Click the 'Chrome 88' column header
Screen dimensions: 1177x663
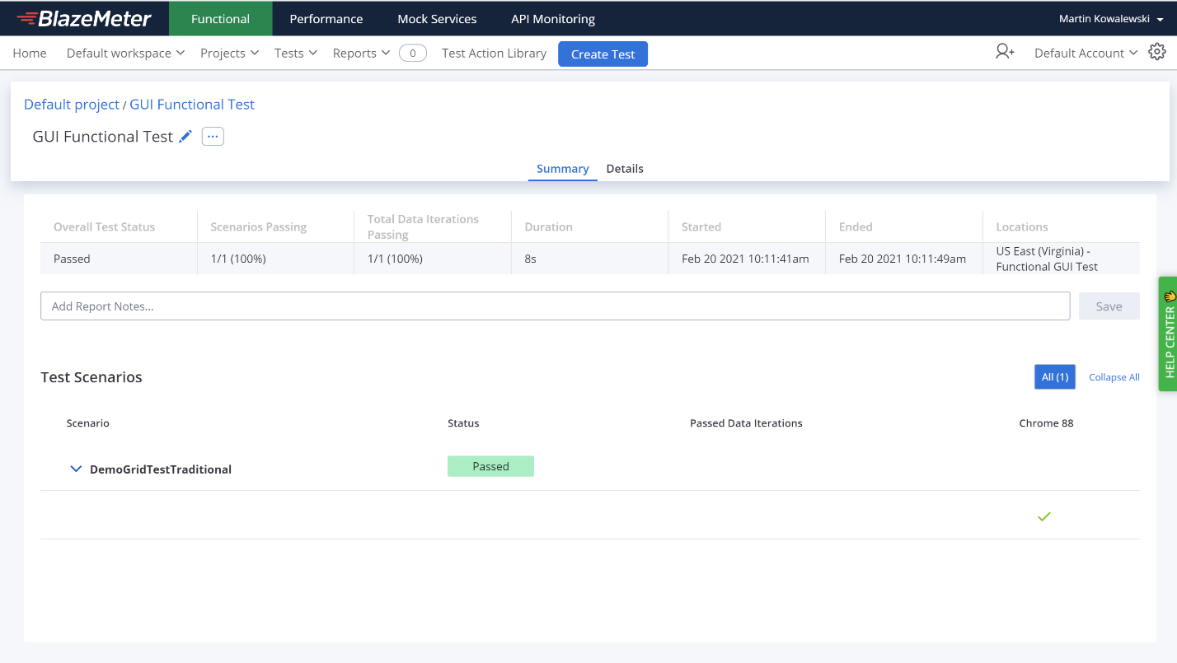click(1046, 423)
